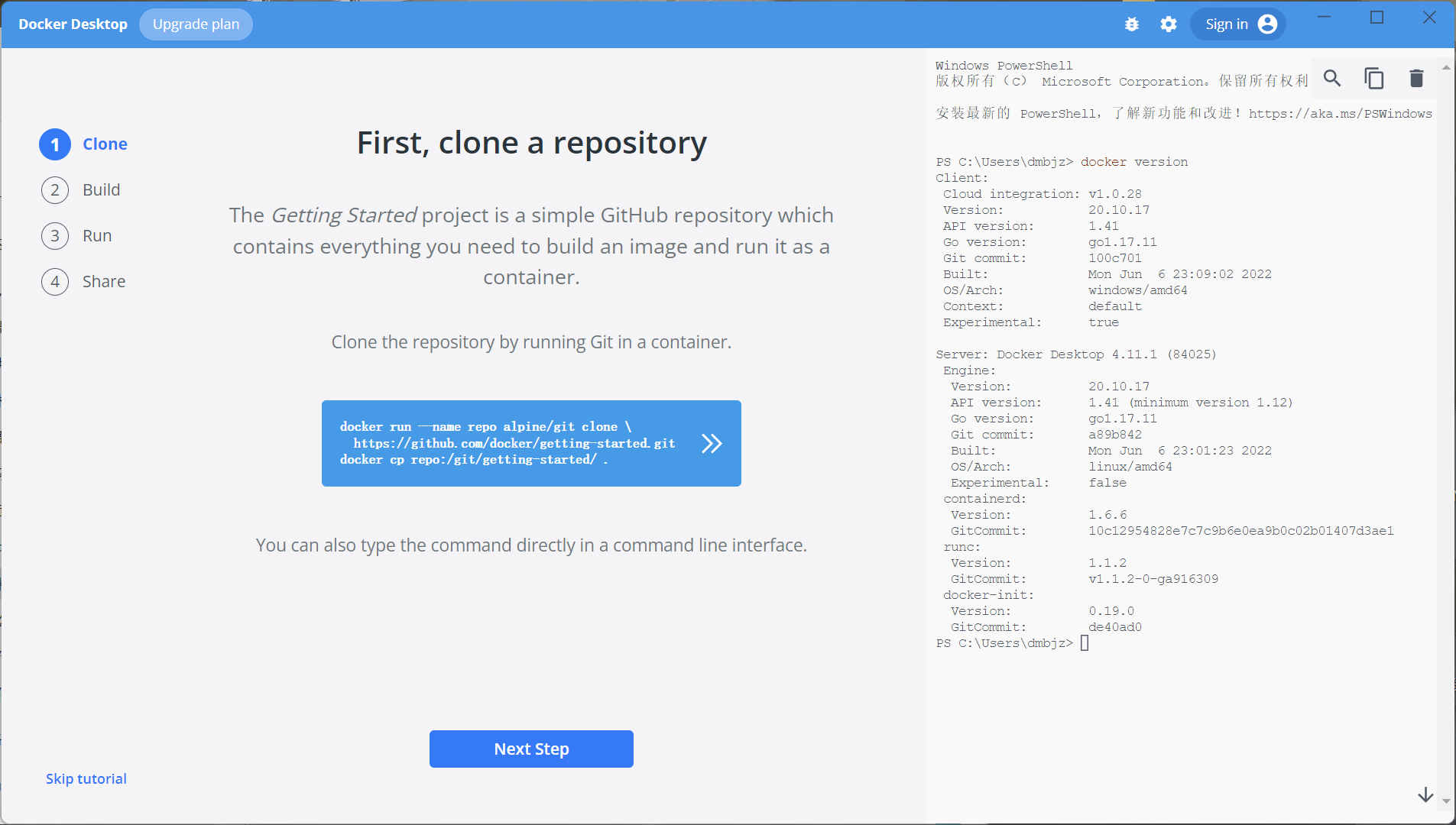The height and width of the screenshot is (825, 1456).
Task: Minimize the Docker Desktop window
Action: coord(1325,18)
